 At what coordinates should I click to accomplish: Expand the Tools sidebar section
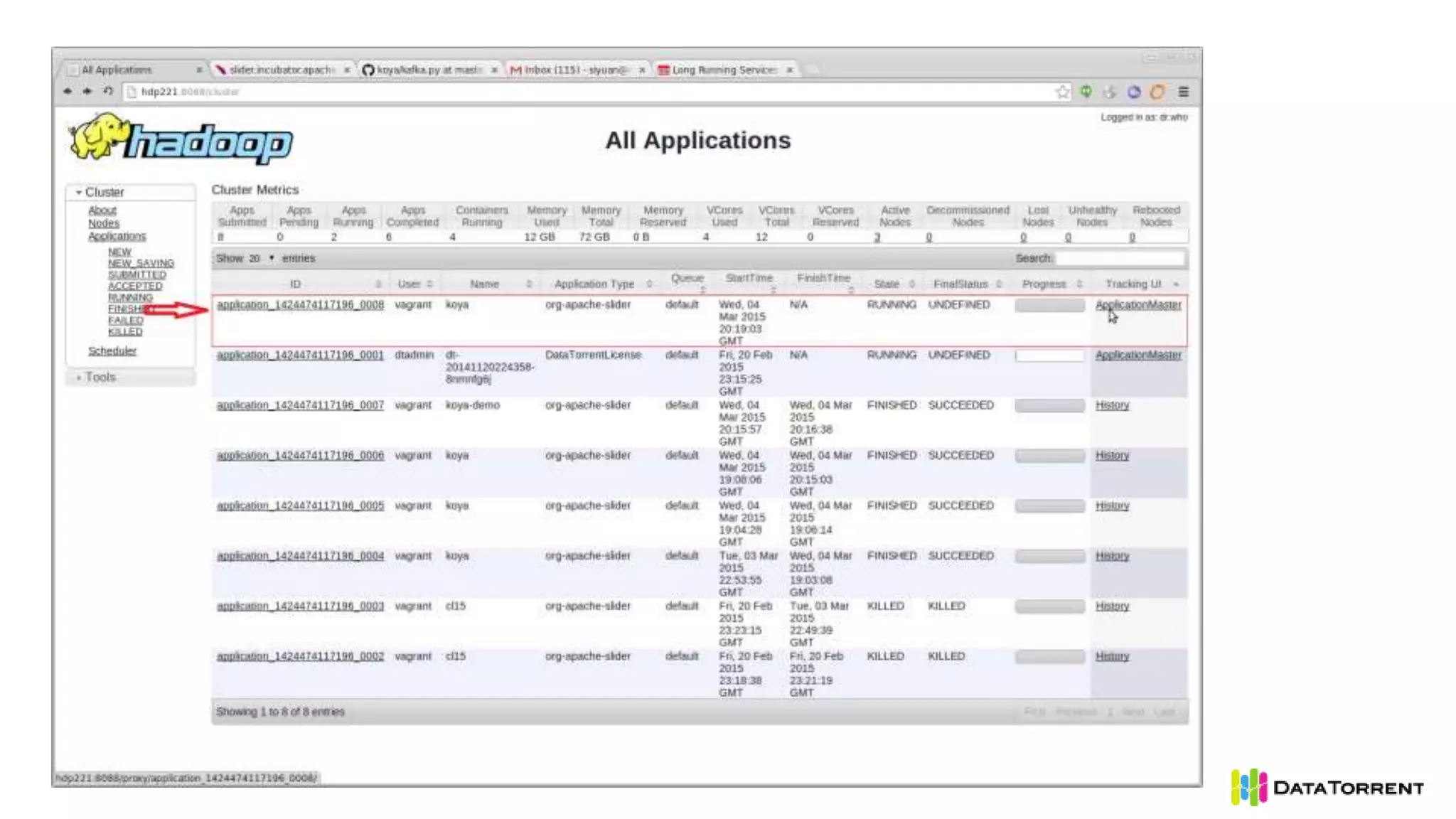tap(100, 378)
